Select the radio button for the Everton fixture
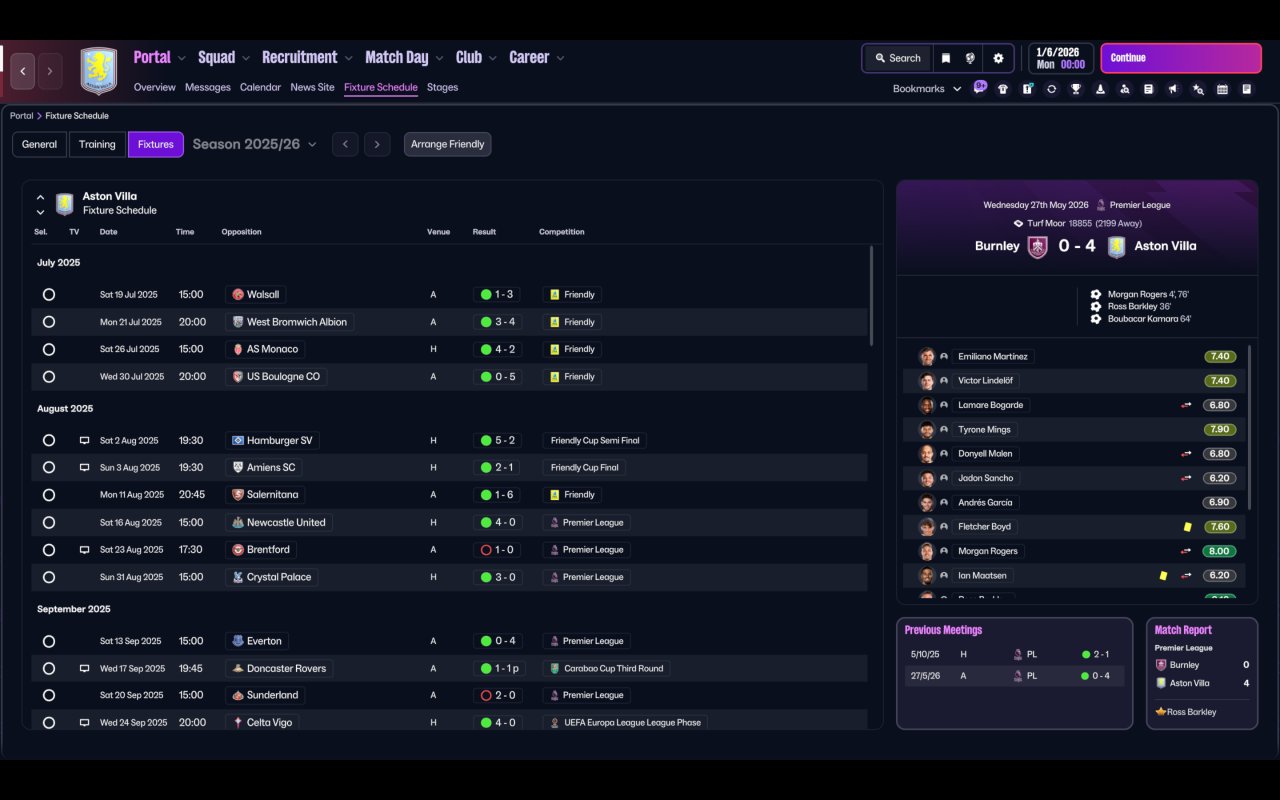Viewport: 1280px width, 800px height. (x=49, y=641)
